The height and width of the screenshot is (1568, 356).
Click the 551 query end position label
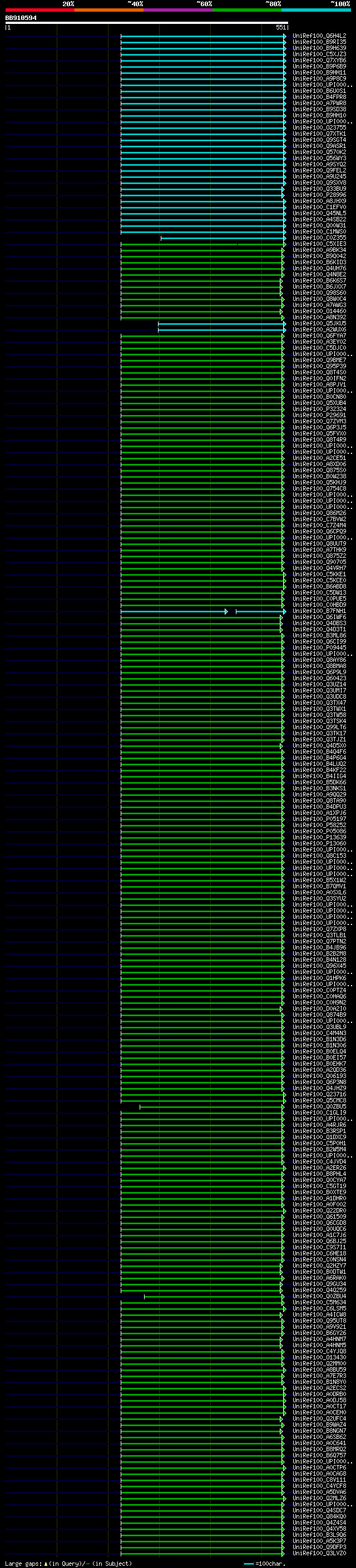click(x=280, y=27)
